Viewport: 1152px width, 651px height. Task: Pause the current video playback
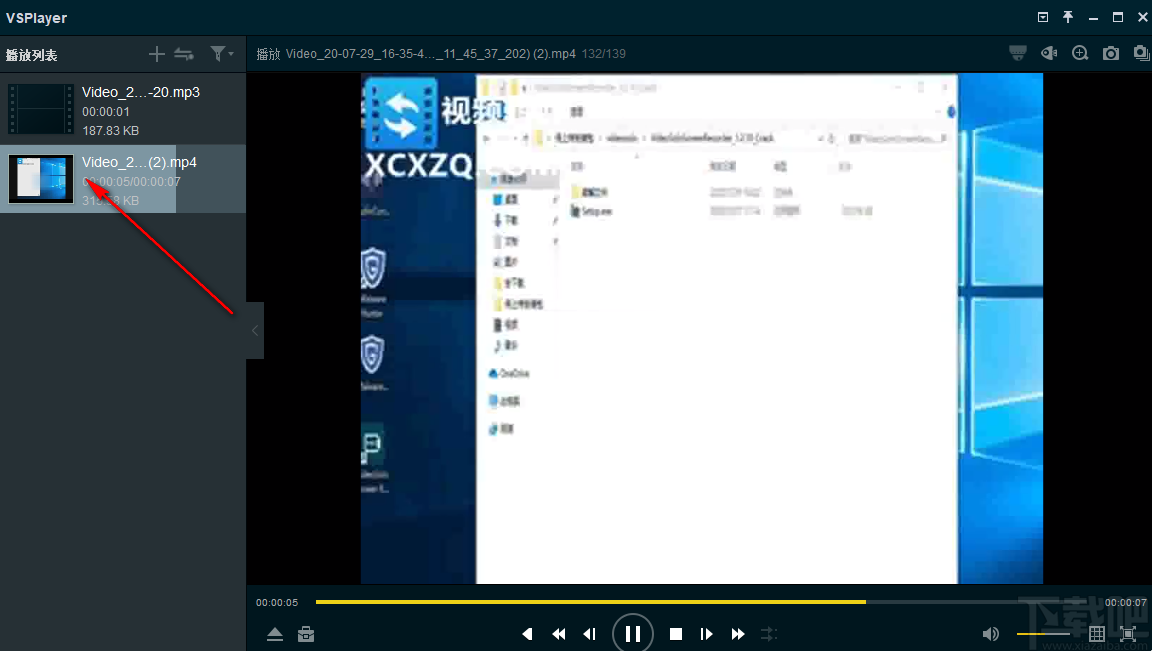[633, 632]
